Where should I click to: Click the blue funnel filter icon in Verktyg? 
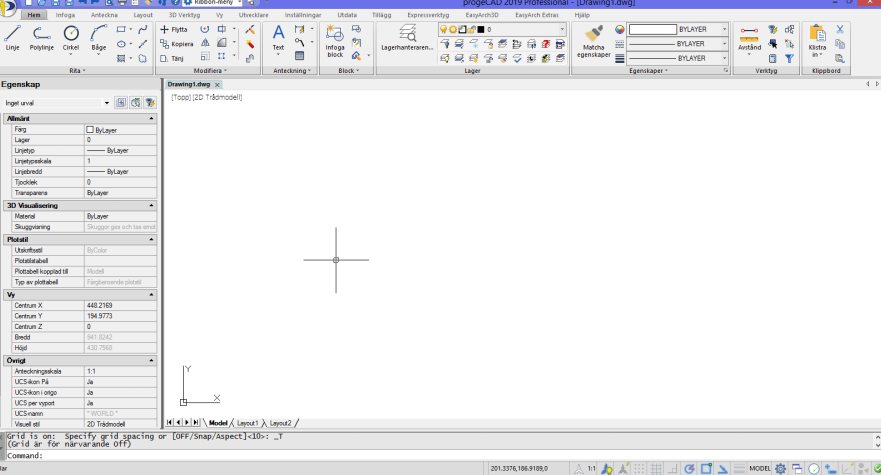click(789, 58)
